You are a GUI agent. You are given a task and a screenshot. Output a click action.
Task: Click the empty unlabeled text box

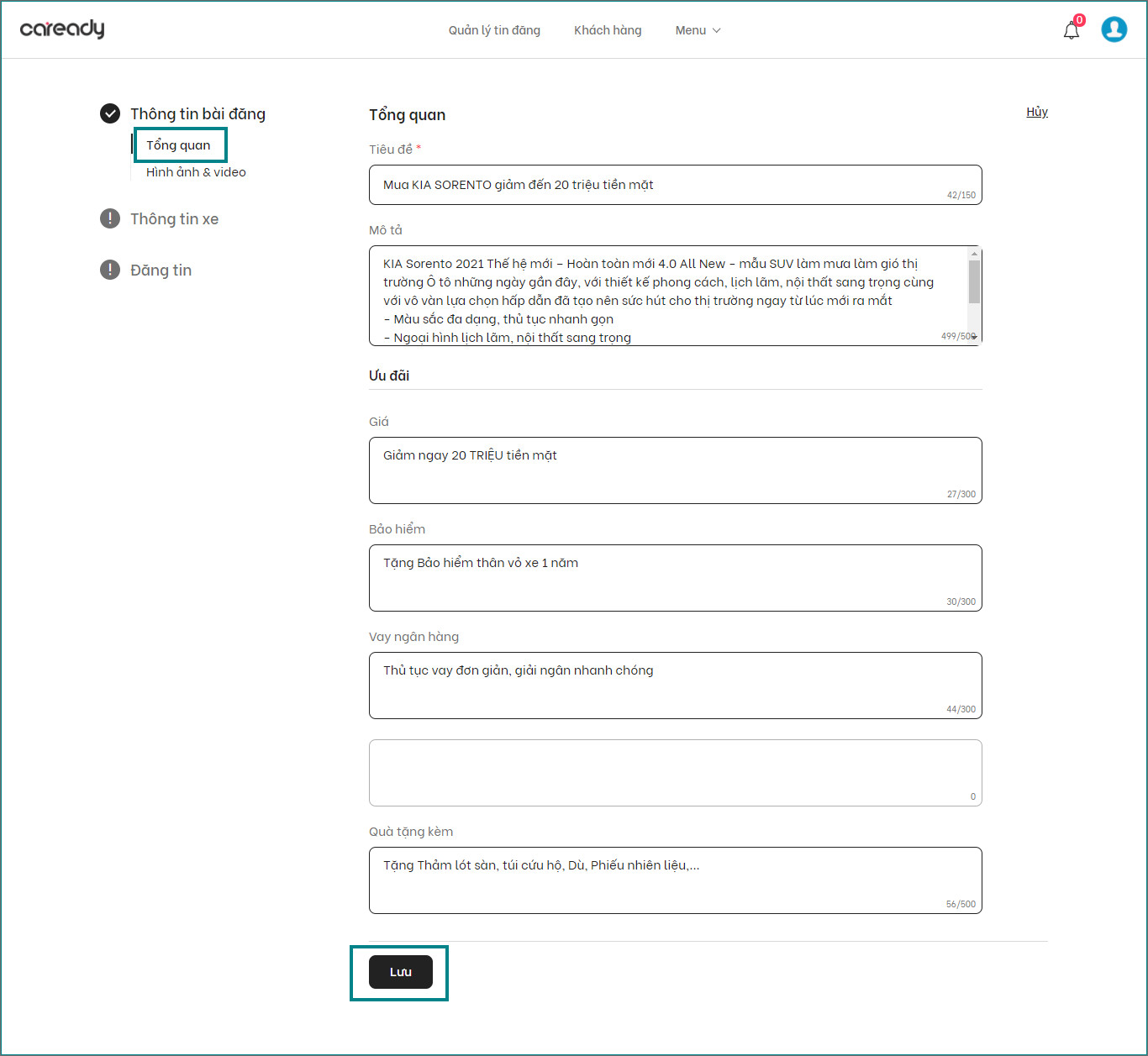tap(676, 773)
